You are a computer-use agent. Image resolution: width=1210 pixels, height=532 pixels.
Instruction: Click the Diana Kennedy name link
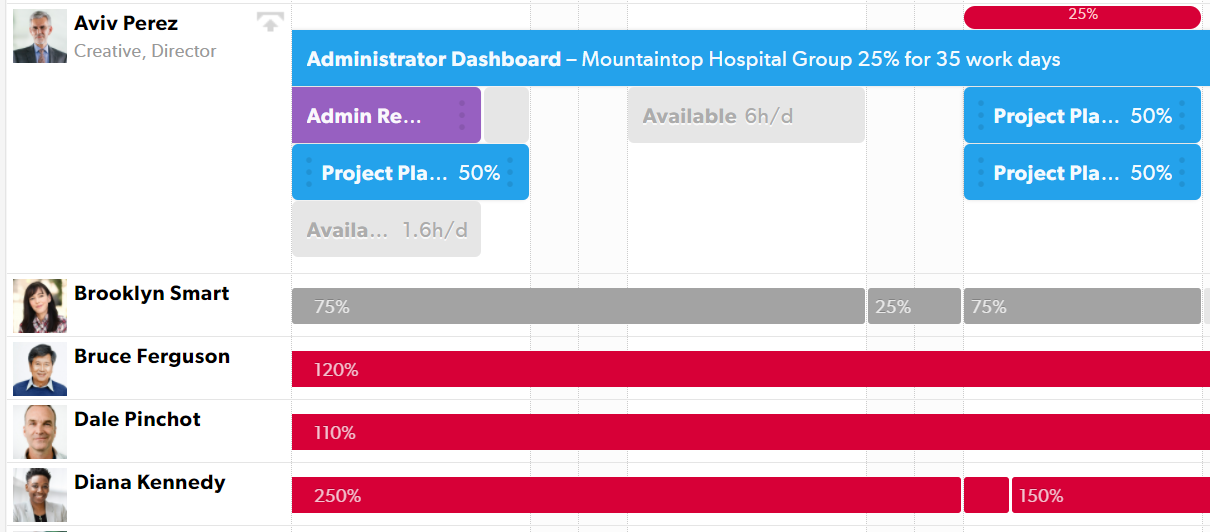pyautogui.click(x=150, y=482)
